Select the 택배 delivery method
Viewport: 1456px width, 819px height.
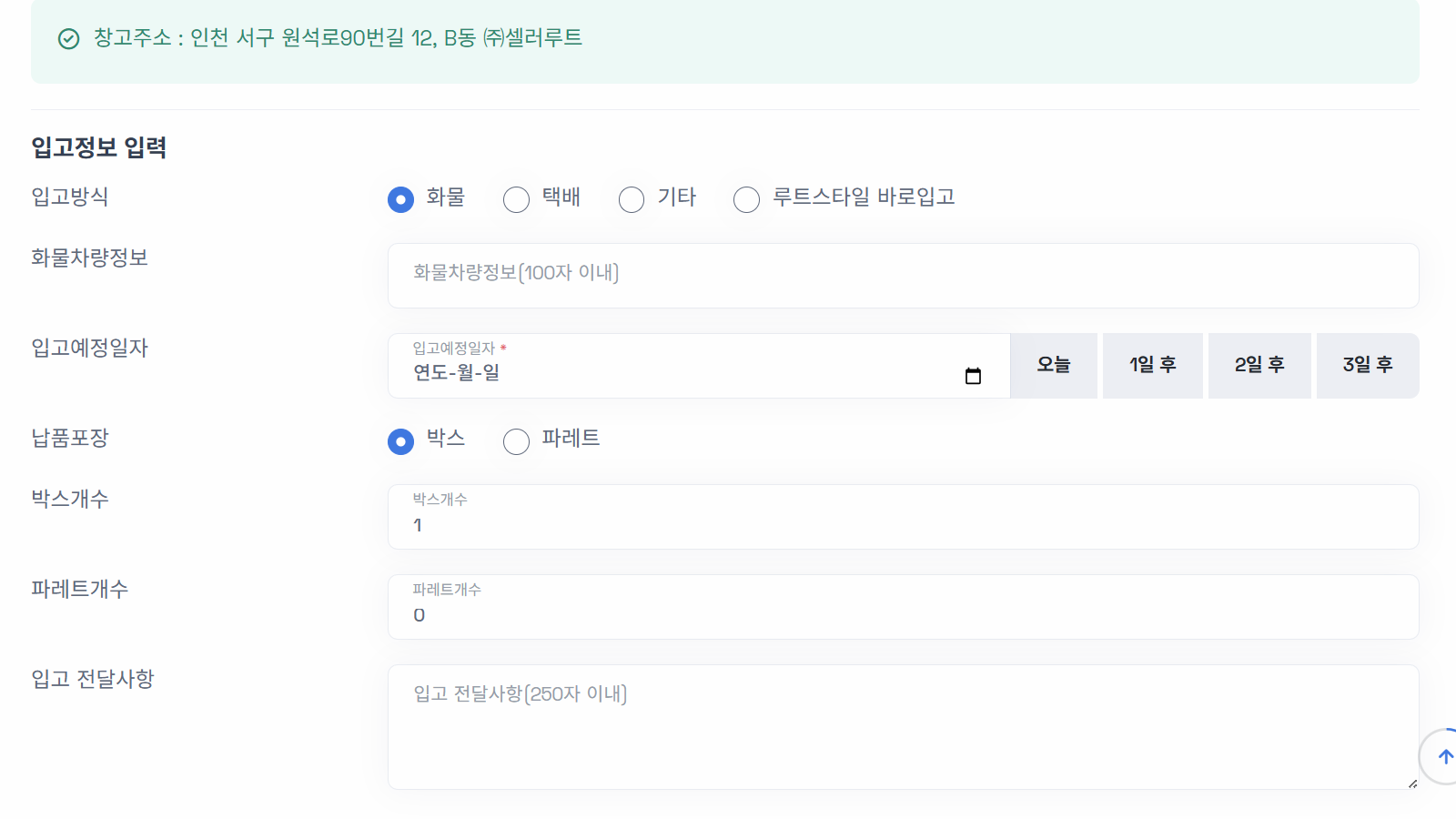tap(516, 198)
